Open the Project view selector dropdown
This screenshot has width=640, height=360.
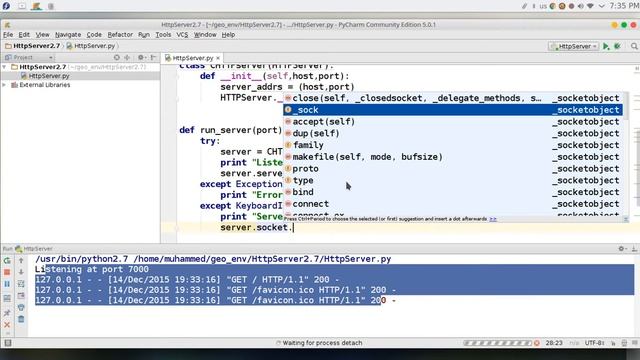pyautogui.click(x=29, y=58)
